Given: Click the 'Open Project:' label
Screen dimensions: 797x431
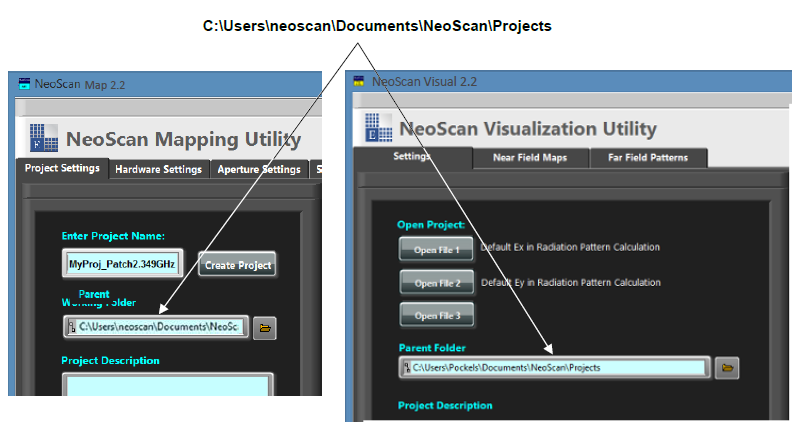Looking at the screenshot, I should click(x=431, y=225).
